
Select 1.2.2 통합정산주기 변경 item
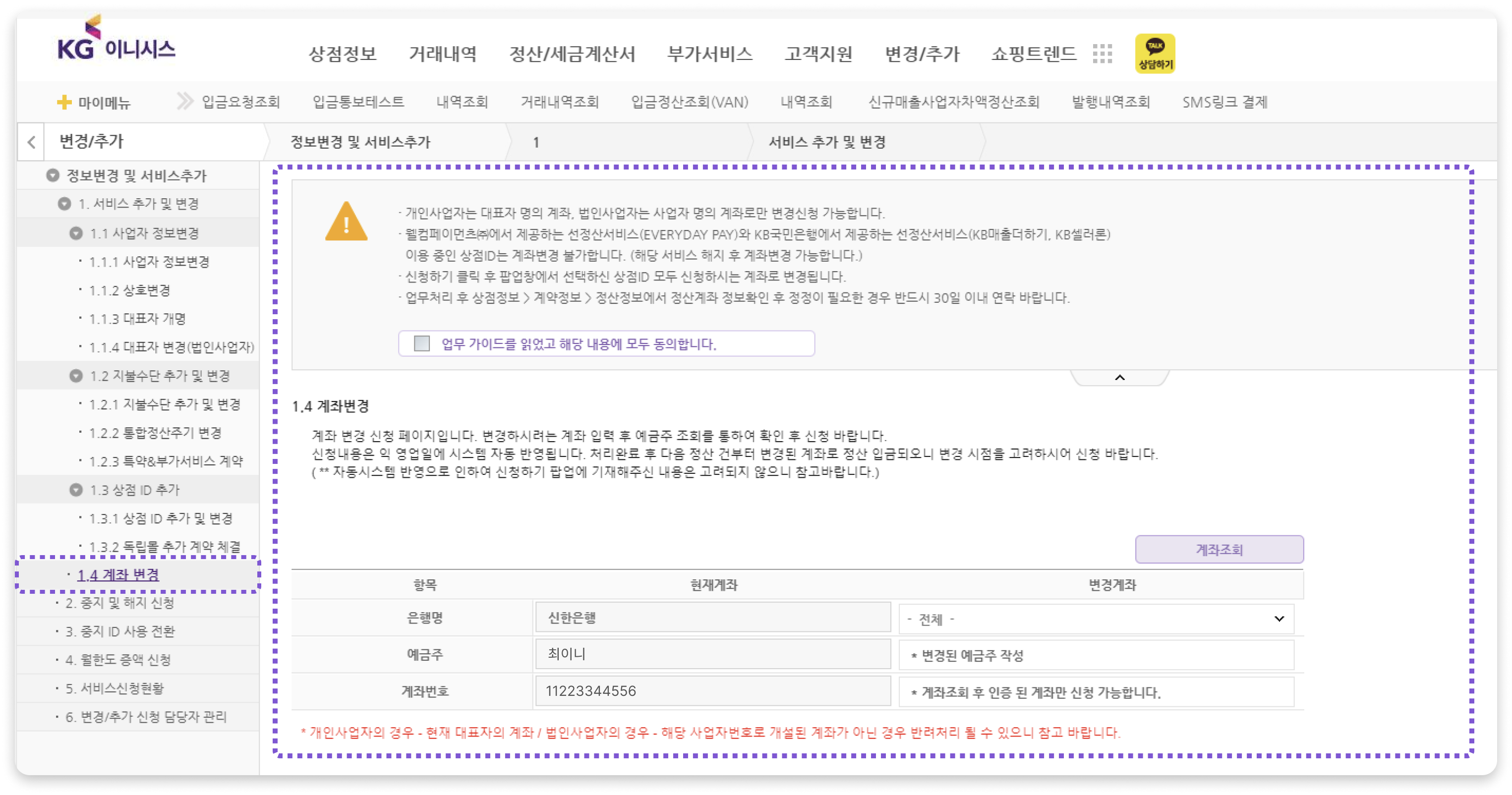(155, 433)
